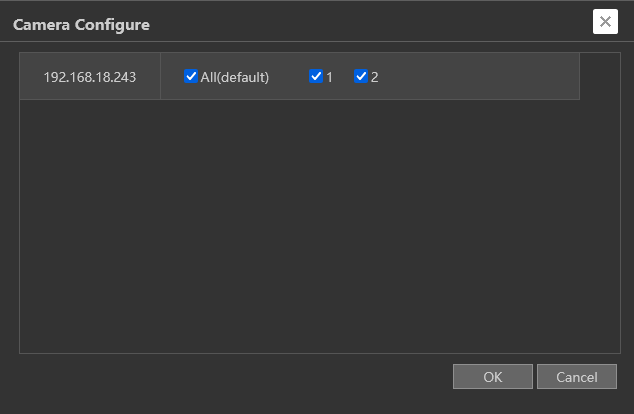Toggle the channel 1 checkbox
The image size is (634, 414).
click(x=316, y=77)
